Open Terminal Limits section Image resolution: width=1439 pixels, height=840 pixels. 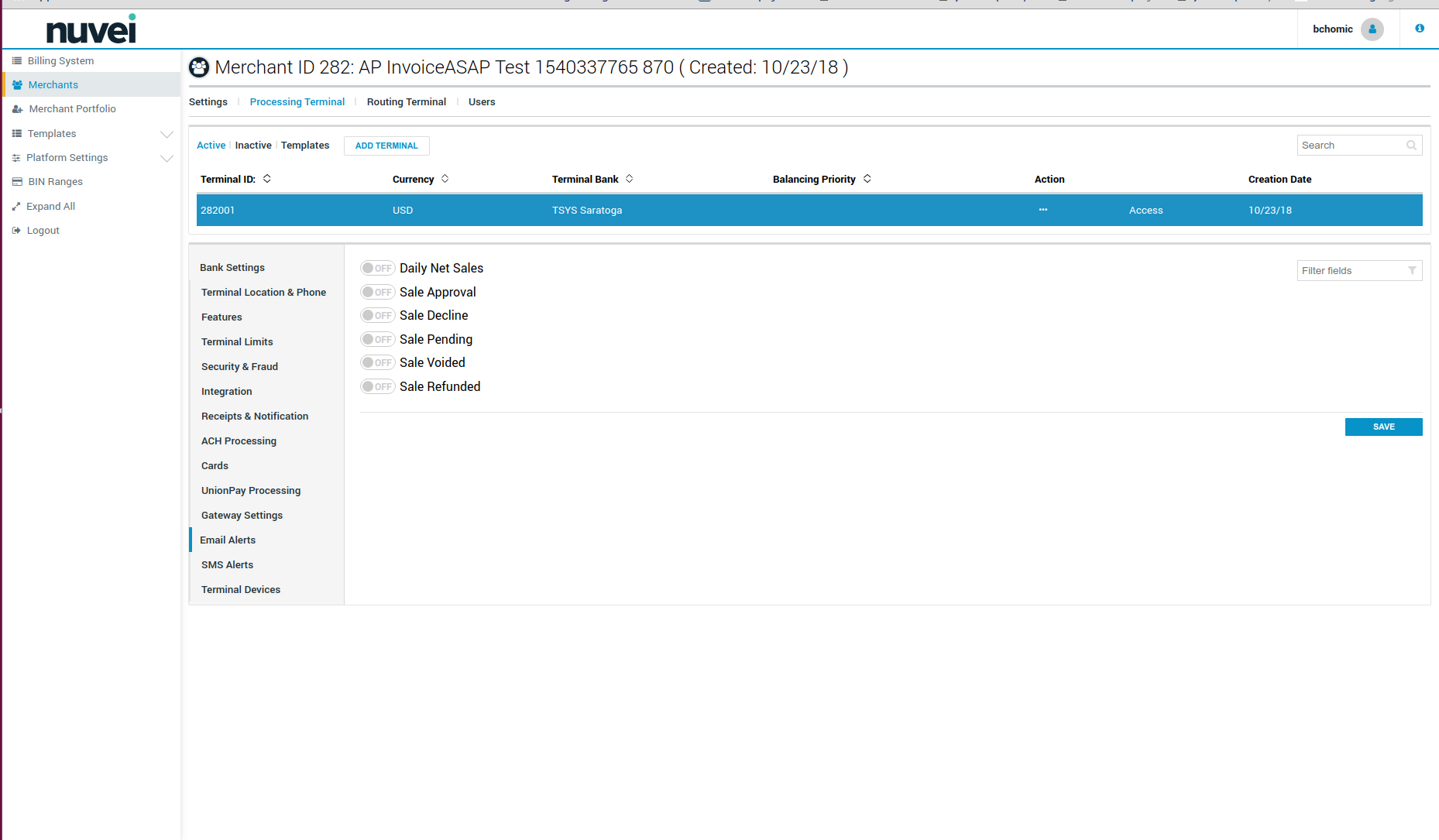click(237, 342)
